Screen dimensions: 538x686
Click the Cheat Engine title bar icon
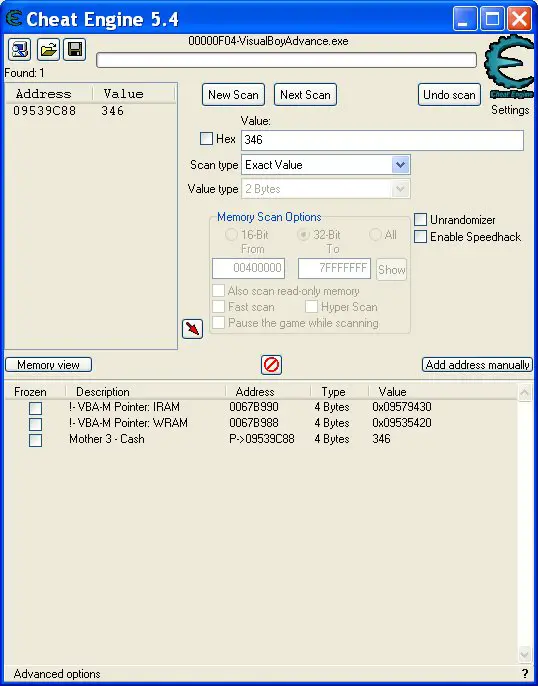[14, 19]
